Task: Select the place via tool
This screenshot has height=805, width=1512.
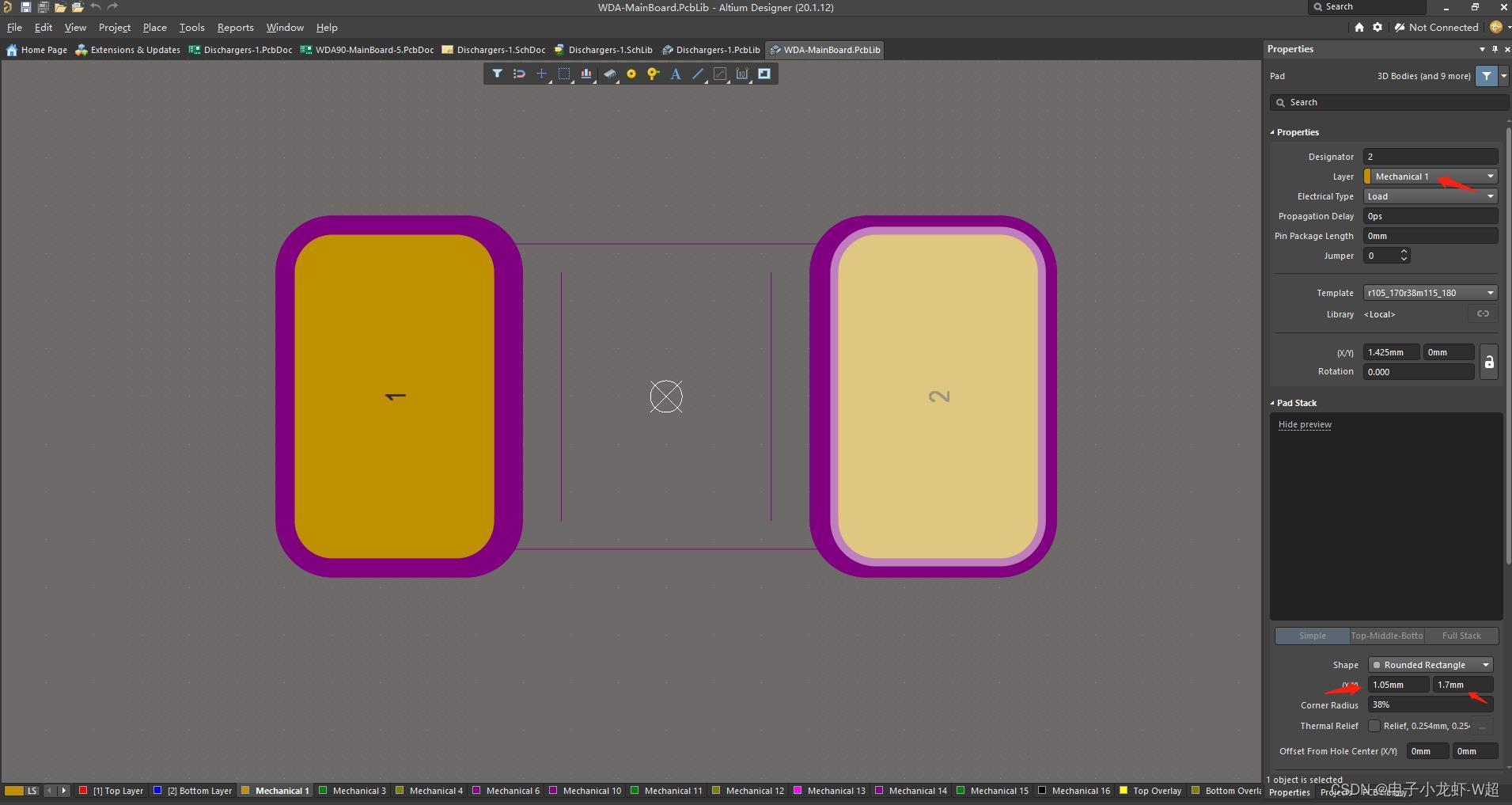Action: click(x=653, y=74)
